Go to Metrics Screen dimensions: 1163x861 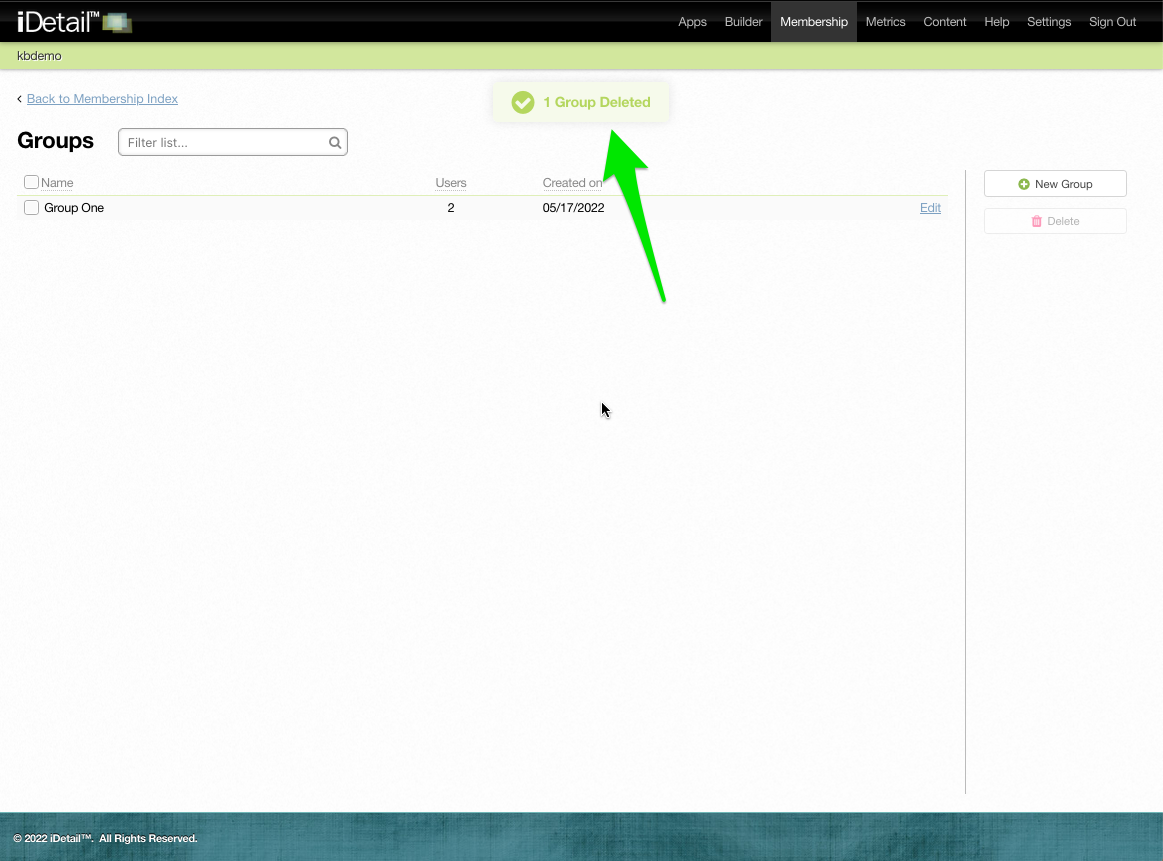click(x=885, y=22)
